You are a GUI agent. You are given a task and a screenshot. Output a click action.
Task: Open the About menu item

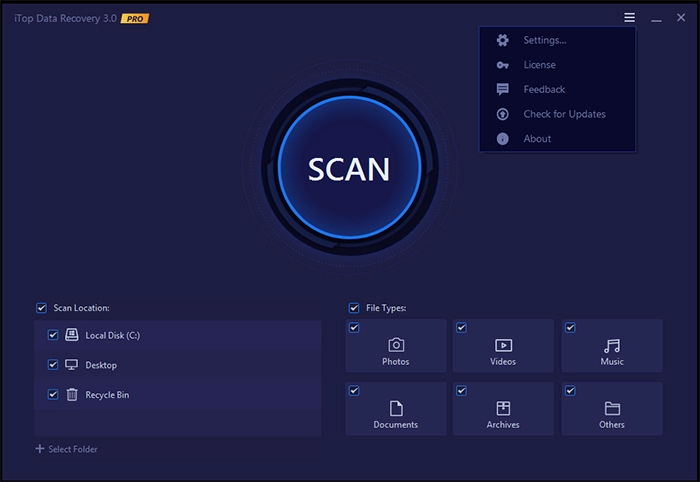537,139
